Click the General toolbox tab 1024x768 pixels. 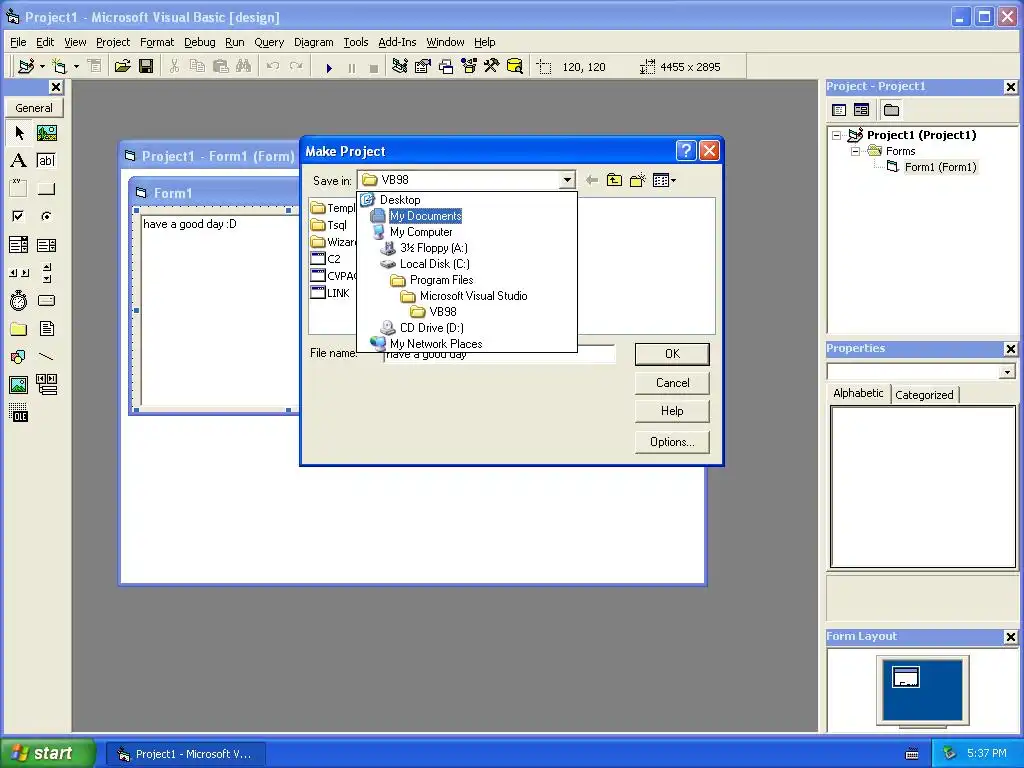[x=34, y=108]
